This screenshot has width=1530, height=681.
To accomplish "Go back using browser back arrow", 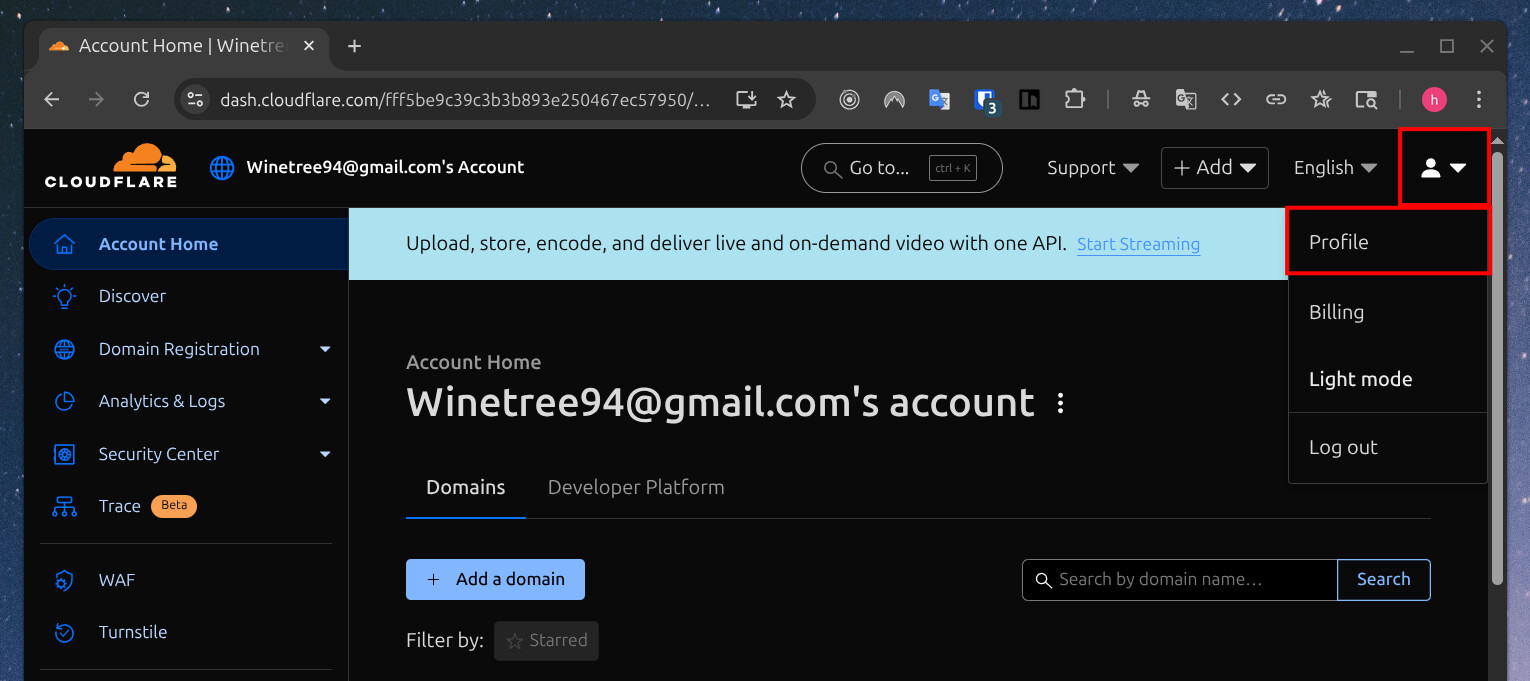I will (52, 99).
